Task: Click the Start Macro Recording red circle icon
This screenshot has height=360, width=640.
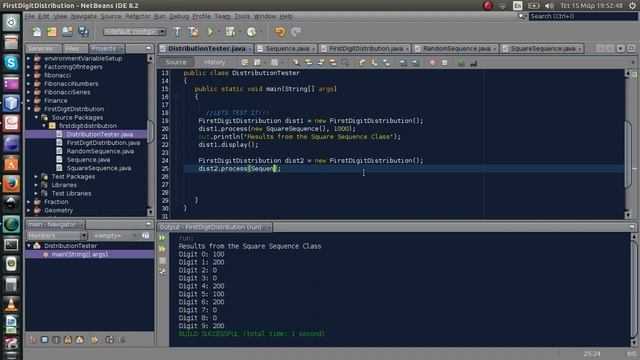Action: 432,62
